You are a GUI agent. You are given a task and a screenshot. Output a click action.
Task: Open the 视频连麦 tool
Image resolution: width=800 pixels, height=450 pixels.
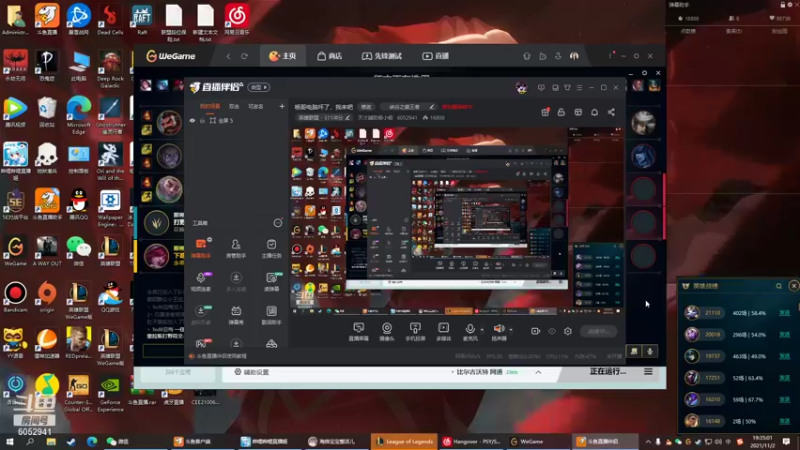(201, 281)
